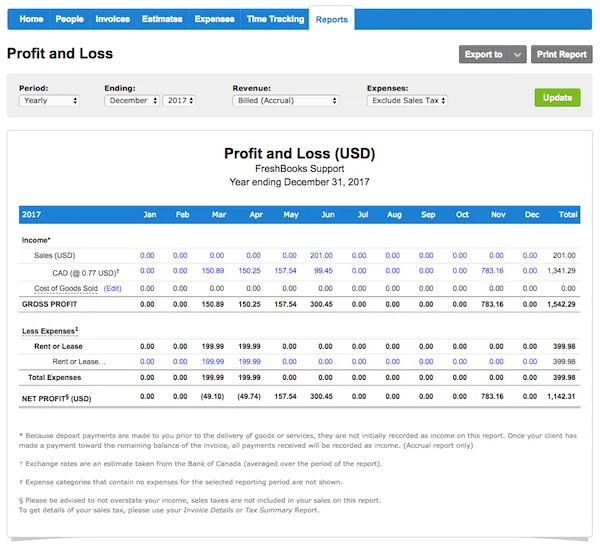Open the Period dropdown showing Yearly

click(x=49, y=100)
